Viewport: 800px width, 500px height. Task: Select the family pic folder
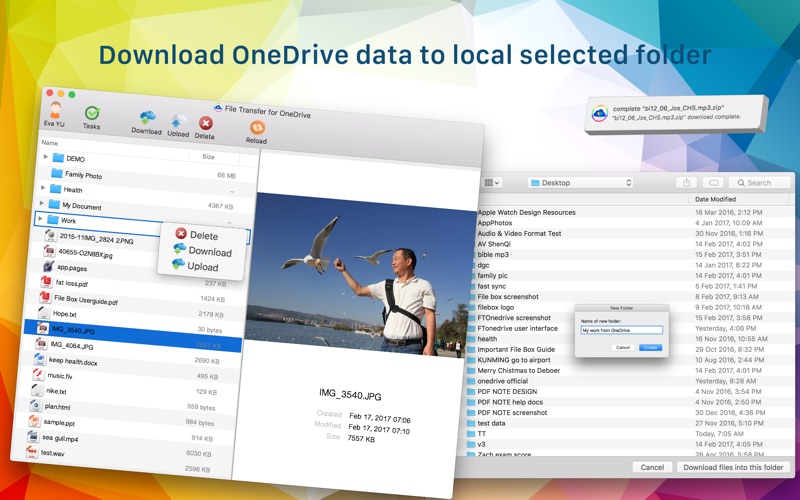(492, 276)
